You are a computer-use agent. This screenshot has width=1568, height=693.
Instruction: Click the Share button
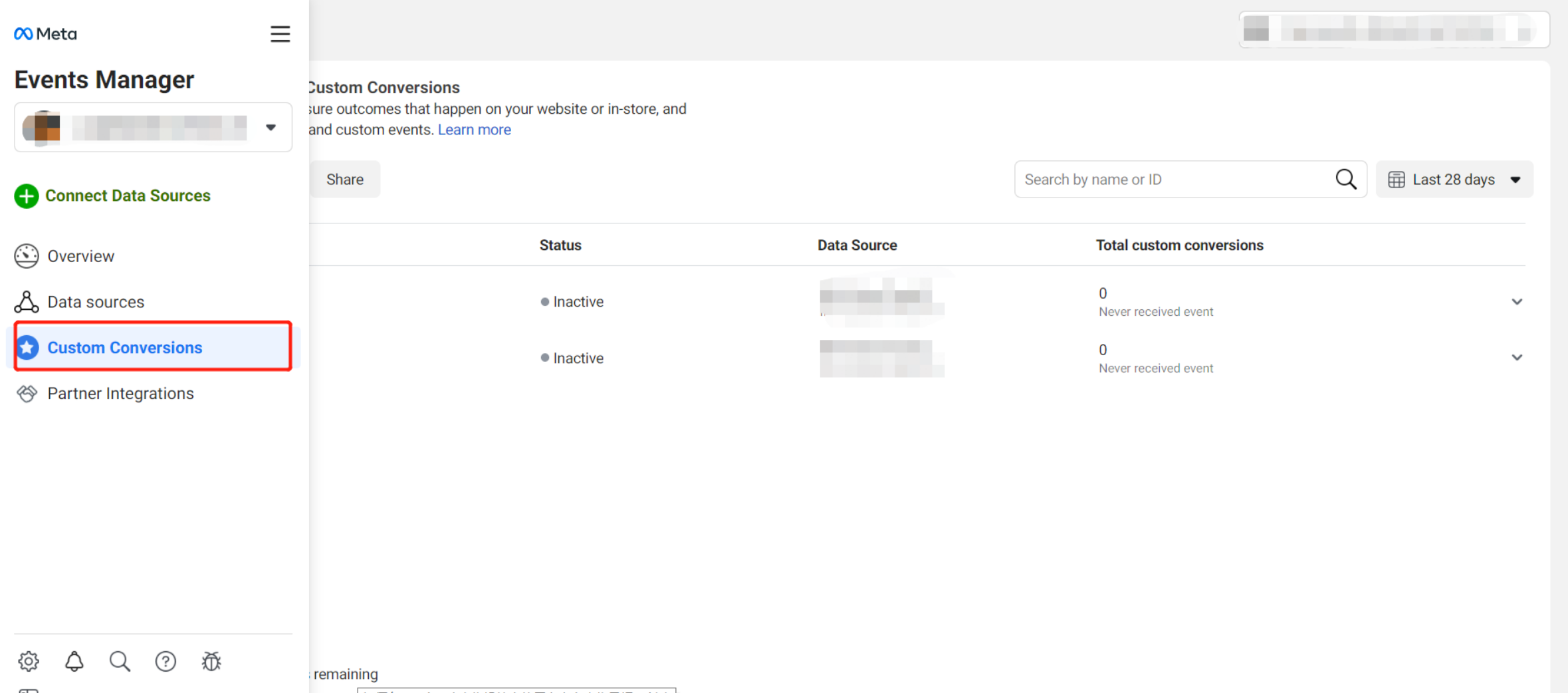345,180
